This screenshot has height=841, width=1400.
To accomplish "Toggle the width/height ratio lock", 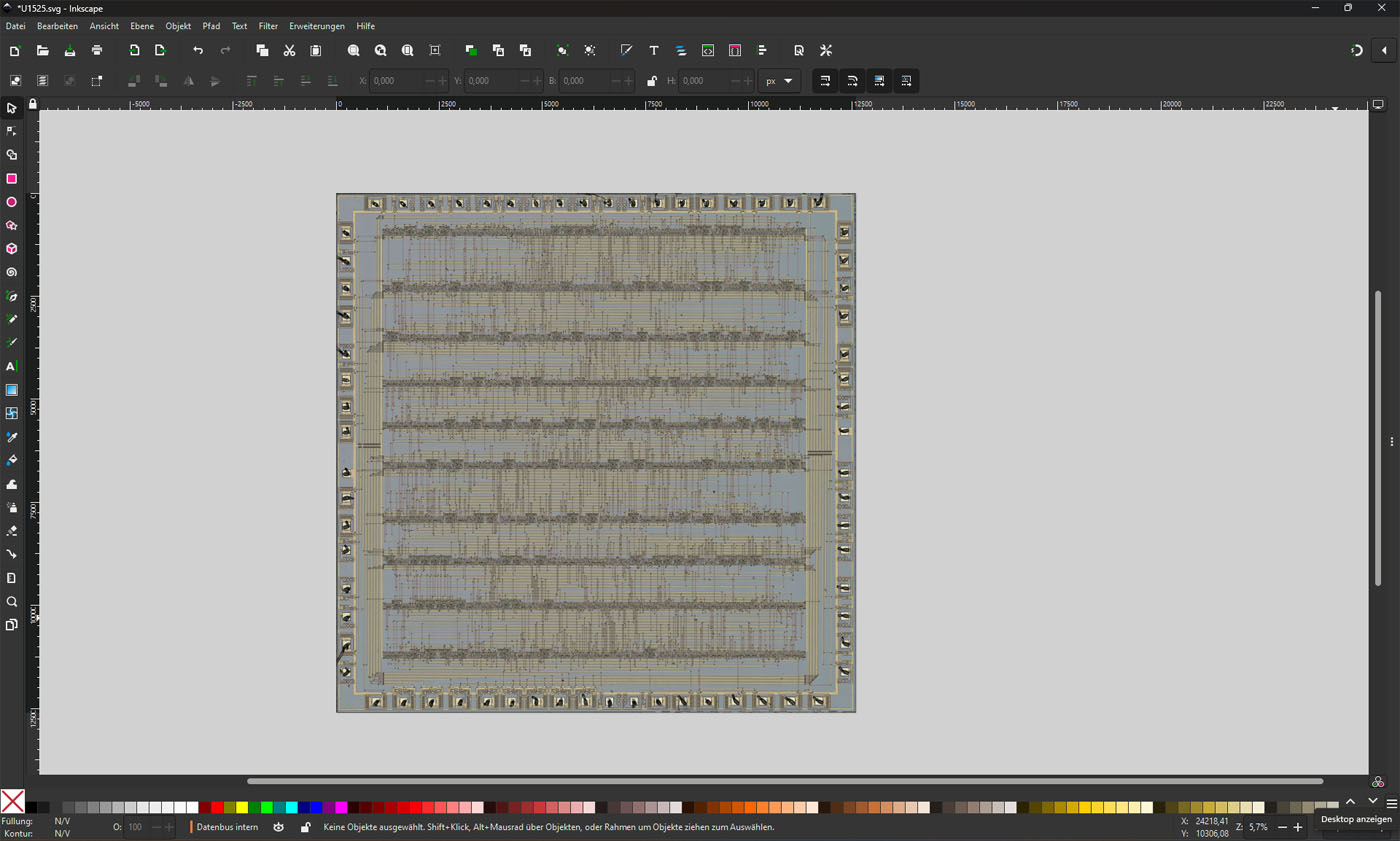I will (652, 81).
